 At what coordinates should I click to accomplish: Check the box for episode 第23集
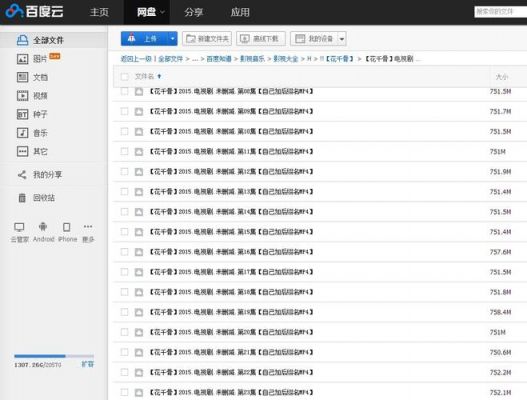tap(125, 392)
